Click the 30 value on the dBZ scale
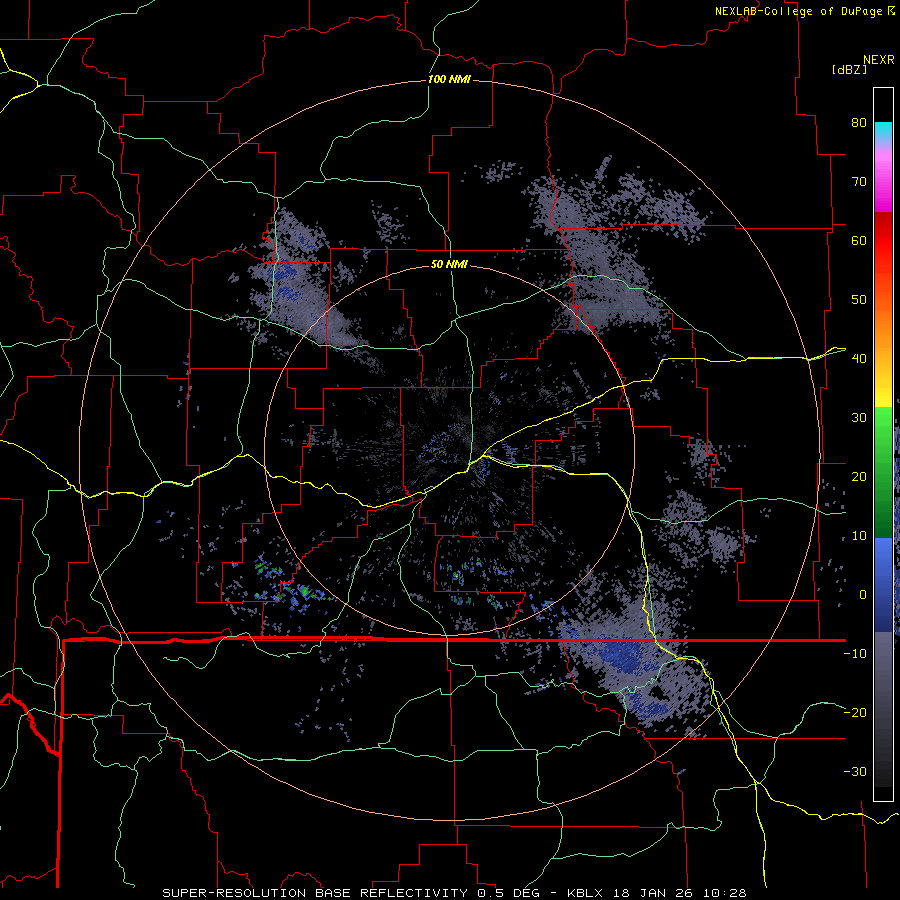The height and width of the screenshot is (900, 900). tap(859, 418)
